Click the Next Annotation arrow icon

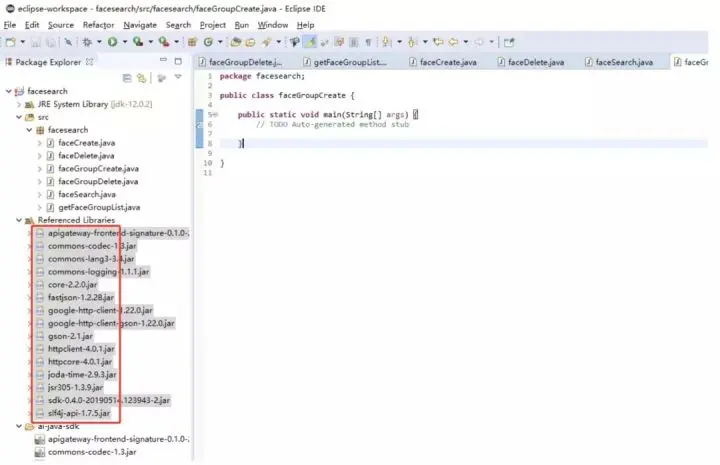[x=387, y=42]
